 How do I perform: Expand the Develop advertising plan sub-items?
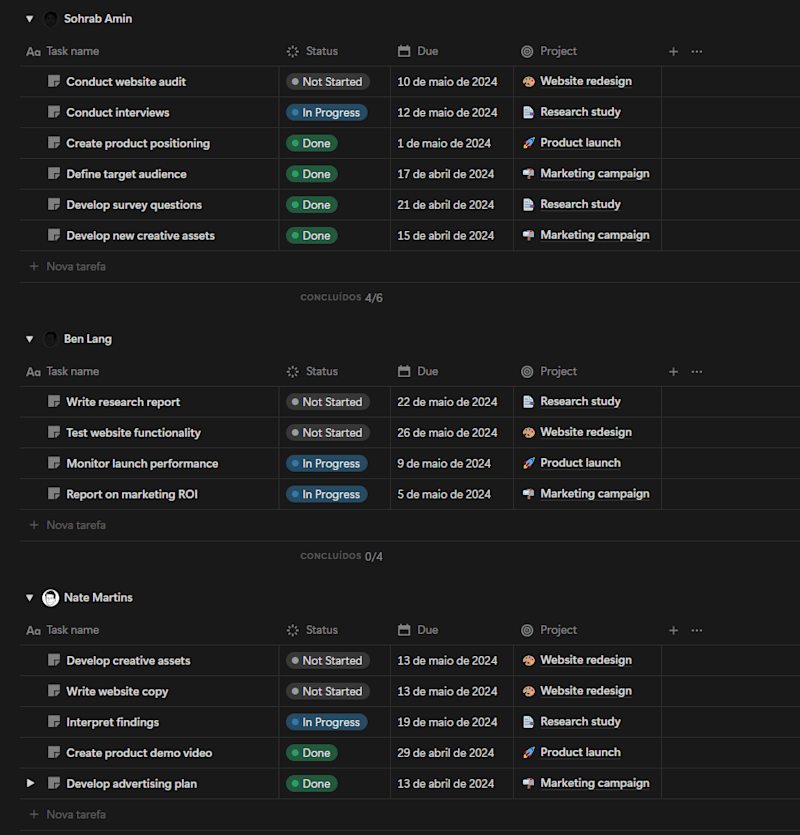click(30, 783)
